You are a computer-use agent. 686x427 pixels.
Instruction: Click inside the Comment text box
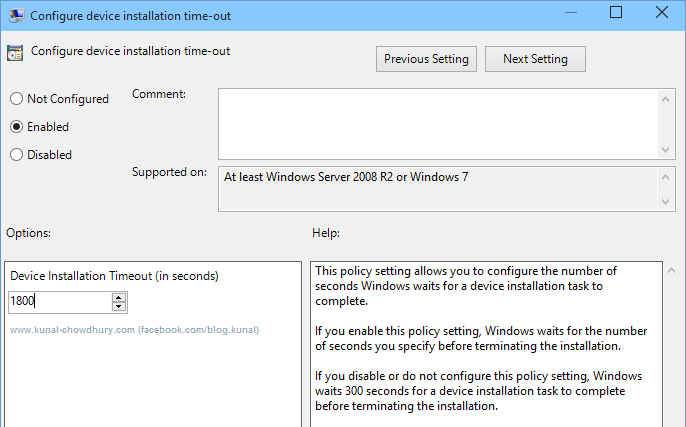pos(438,121)
